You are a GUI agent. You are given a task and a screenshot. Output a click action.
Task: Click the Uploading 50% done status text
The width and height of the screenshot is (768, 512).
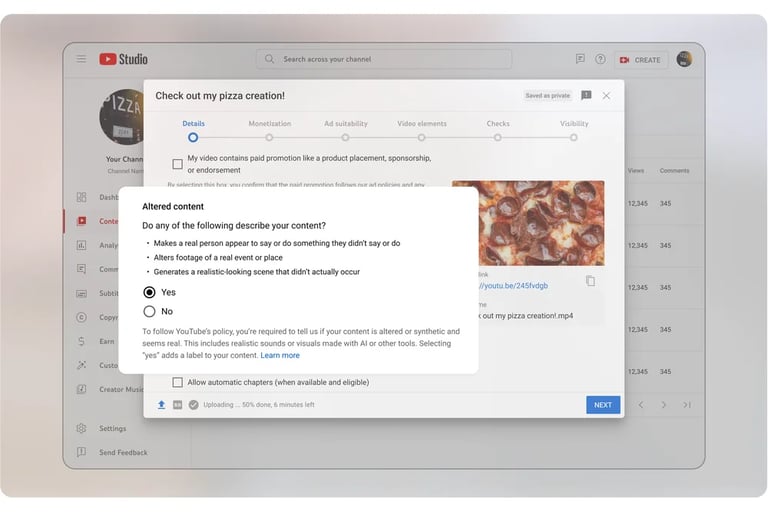coord(259,405)
